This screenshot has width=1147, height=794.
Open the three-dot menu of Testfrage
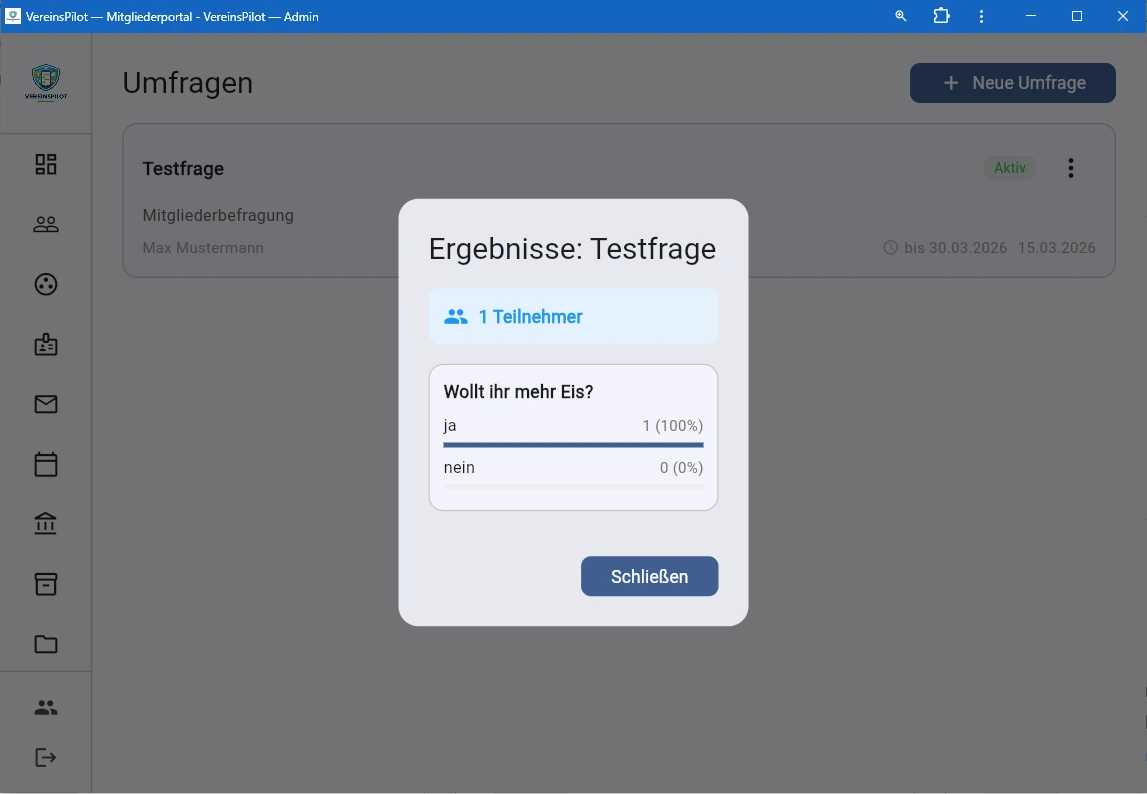tap(1071, 168)
